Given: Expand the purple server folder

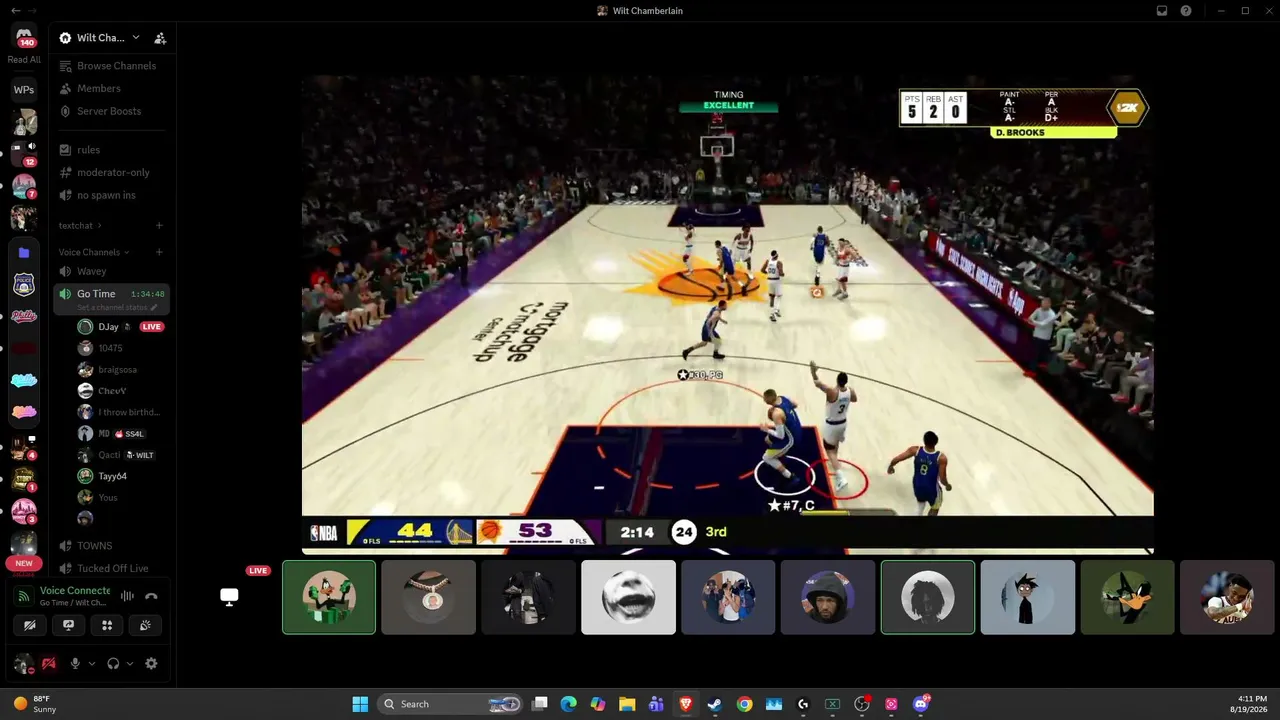Looking at the screenshot, I should 24,253.
